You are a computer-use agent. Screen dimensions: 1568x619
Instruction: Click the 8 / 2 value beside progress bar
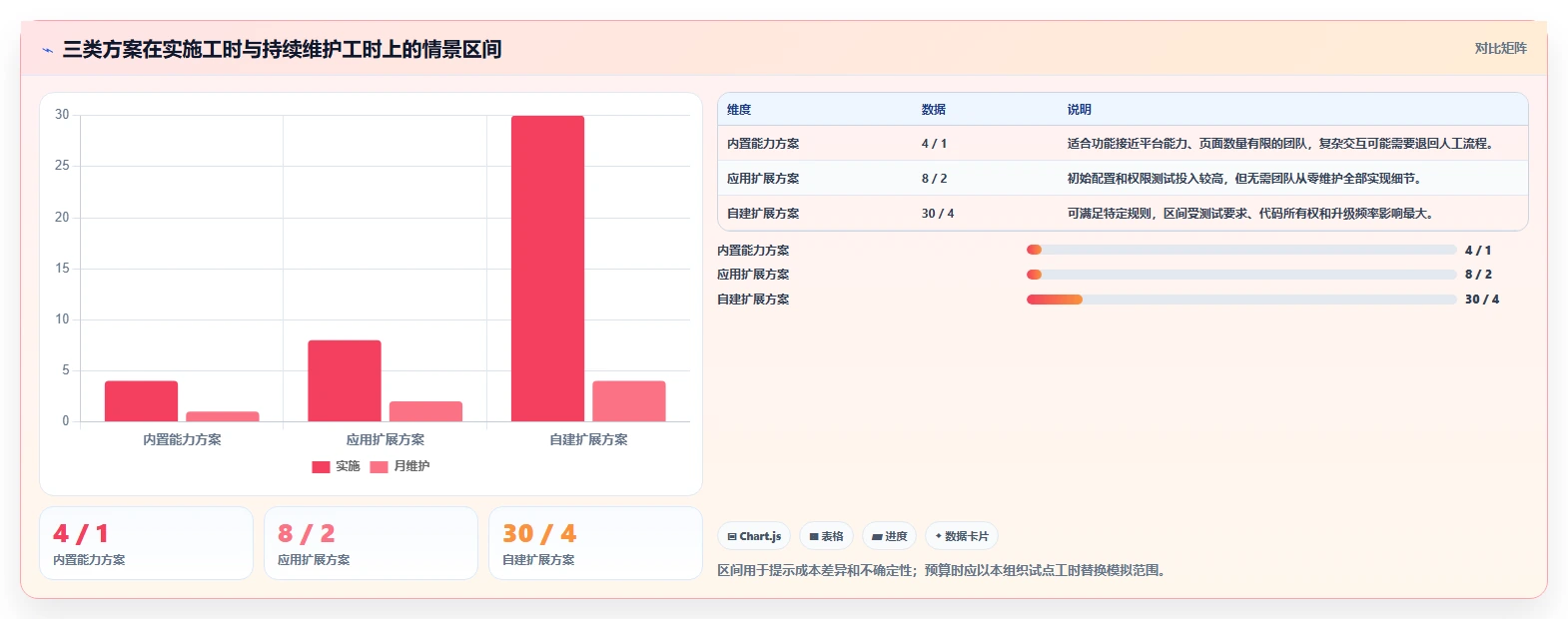coord(1478,275)
